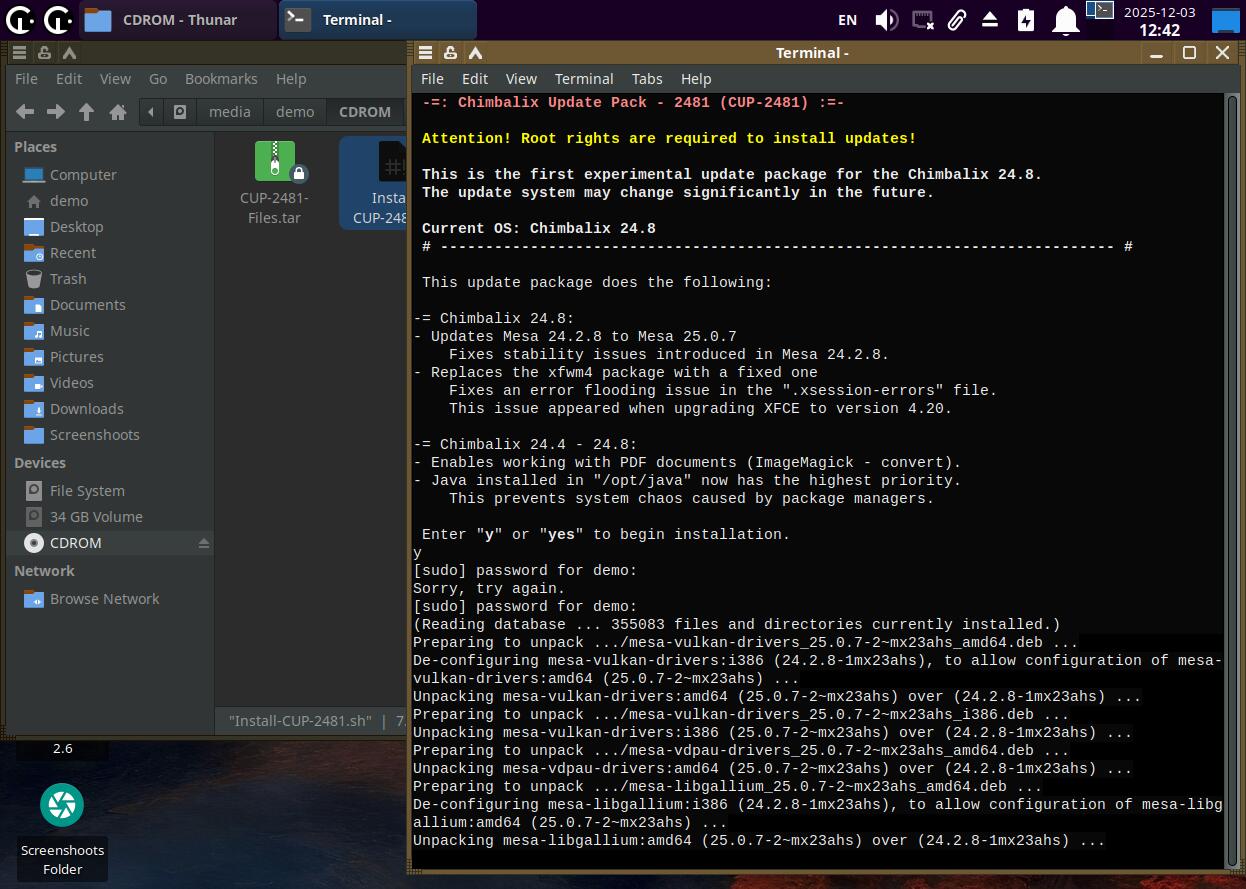Open the clipboard paperclip icon in the tray
Viewport: 1246px width, 889px height.
coord(956,20)
